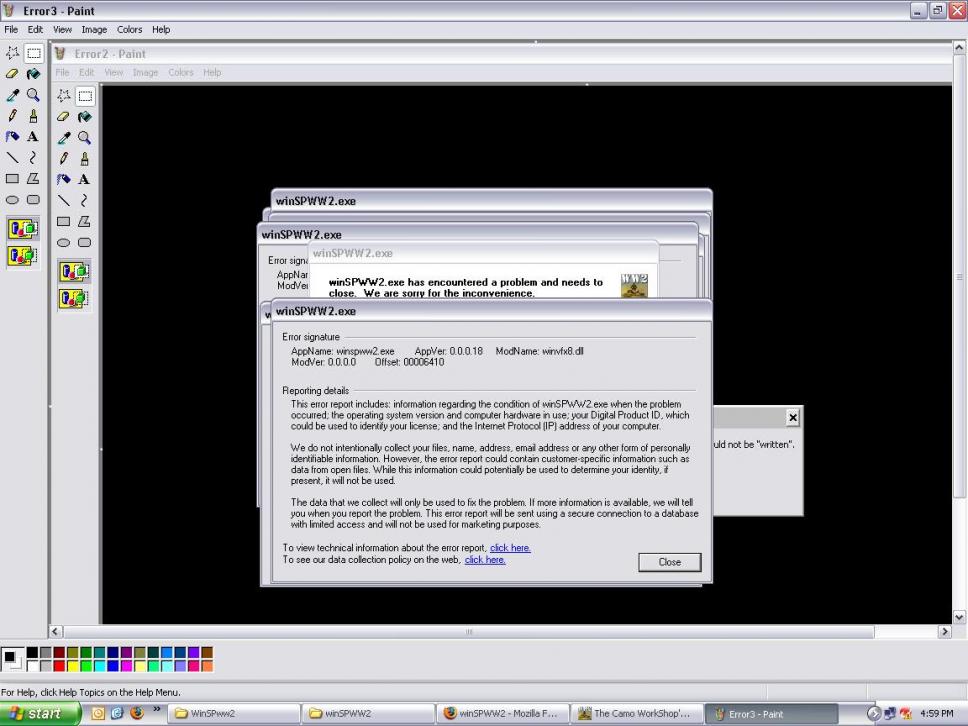The height and width of the screenshot is (726, 968).
Task: Pick the Ellipse tool in the leftmost toolbox
Action: coord(12,199)
